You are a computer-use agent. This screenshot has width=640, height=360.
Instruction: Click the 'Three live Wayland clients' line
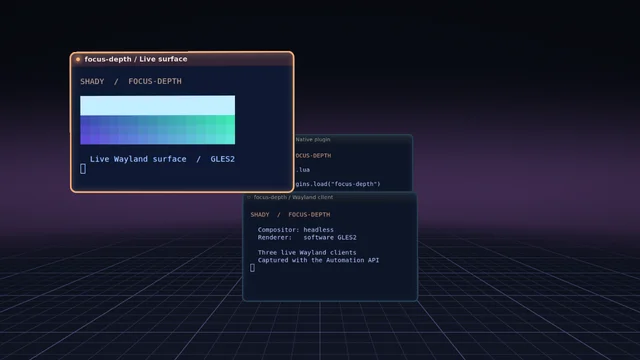point(307,253)
